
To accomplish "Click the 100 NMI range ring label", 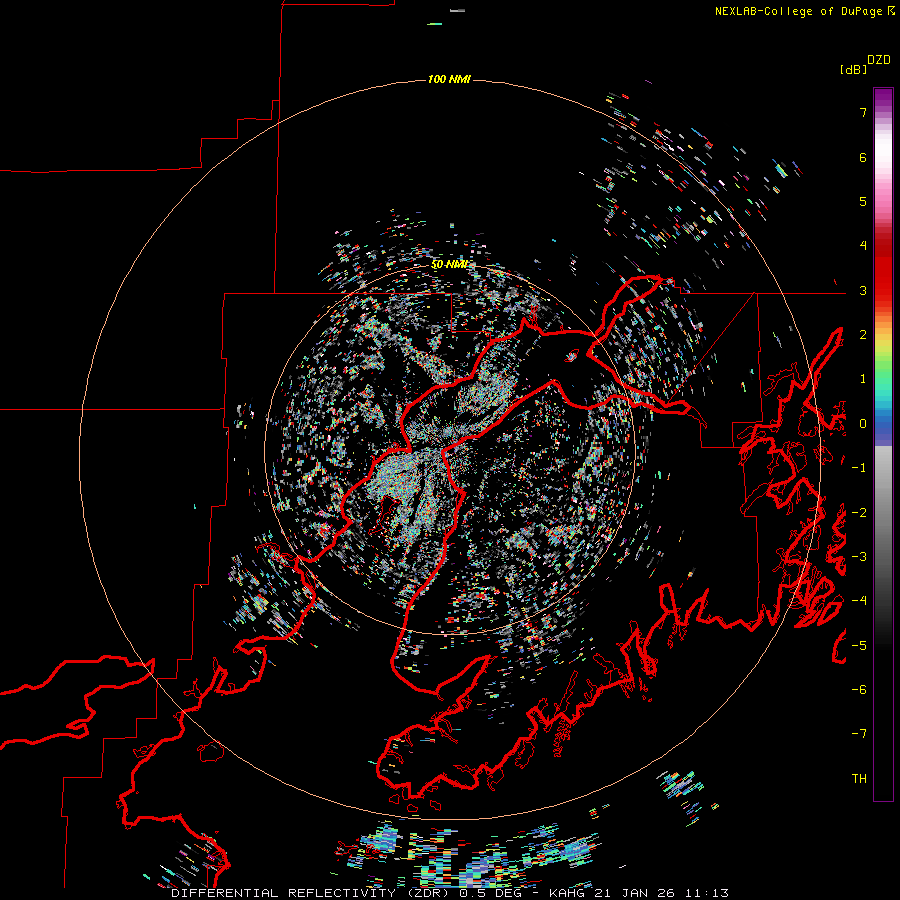I will [449, 79].
